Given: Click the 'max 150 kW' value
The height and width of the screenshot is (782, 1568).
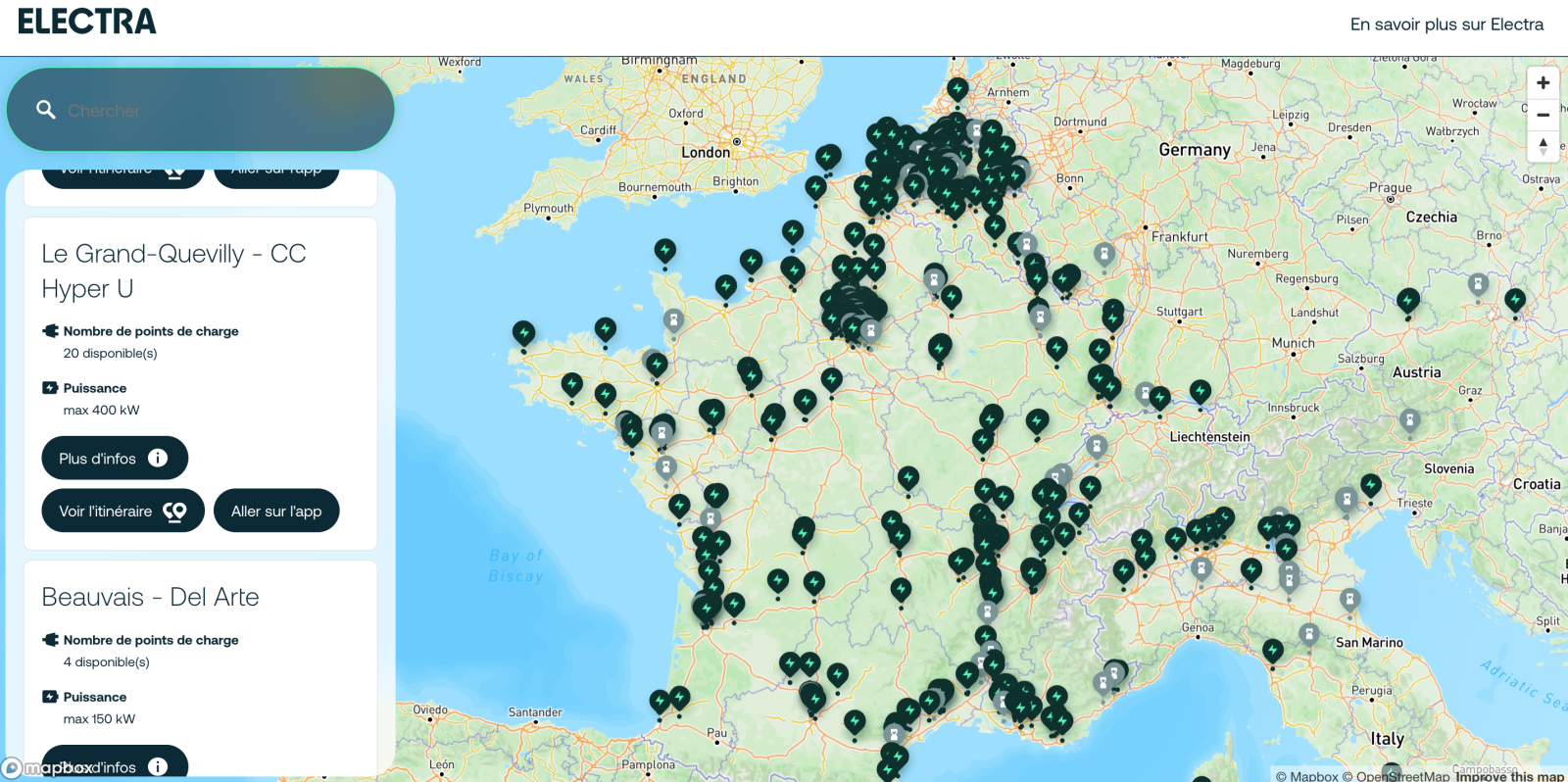Looking at the screenshot, I should [x=99, y=718].
